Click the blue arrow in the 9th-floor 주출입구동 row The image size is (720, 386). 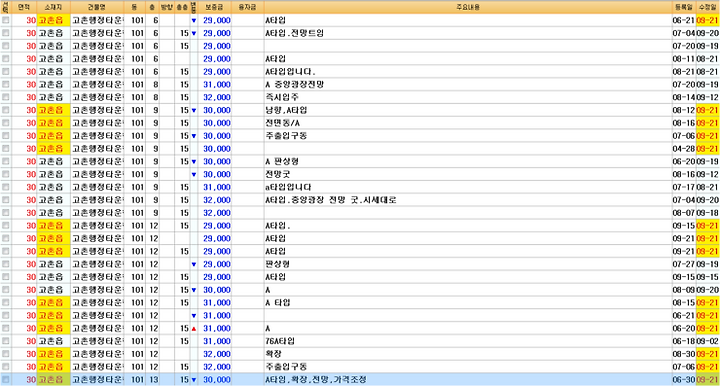point(193,136)
